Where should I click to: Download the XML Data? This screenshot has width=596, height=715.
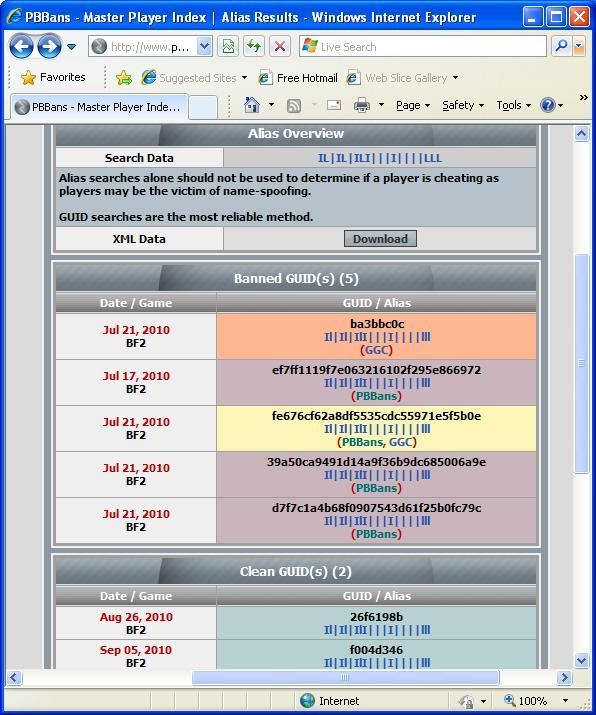coord(380,239)
